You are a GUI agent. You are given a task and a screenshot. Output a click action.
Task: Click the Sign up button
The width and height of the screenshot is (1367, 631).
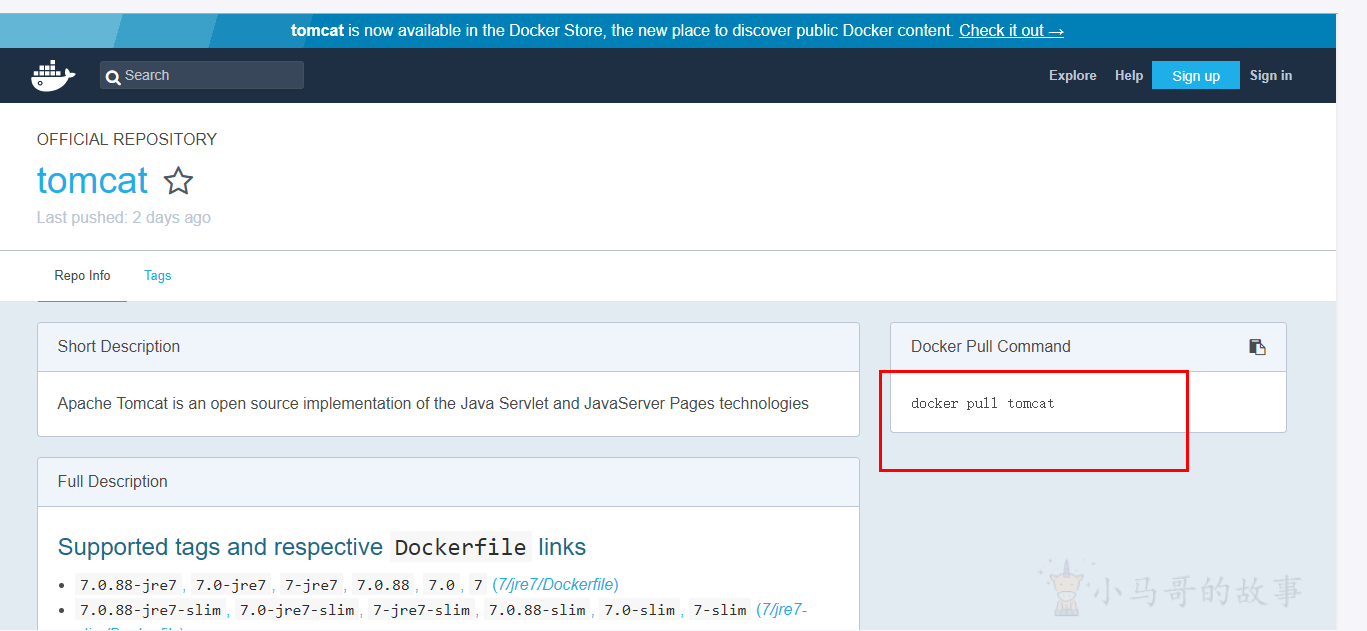pos(1196,75)
